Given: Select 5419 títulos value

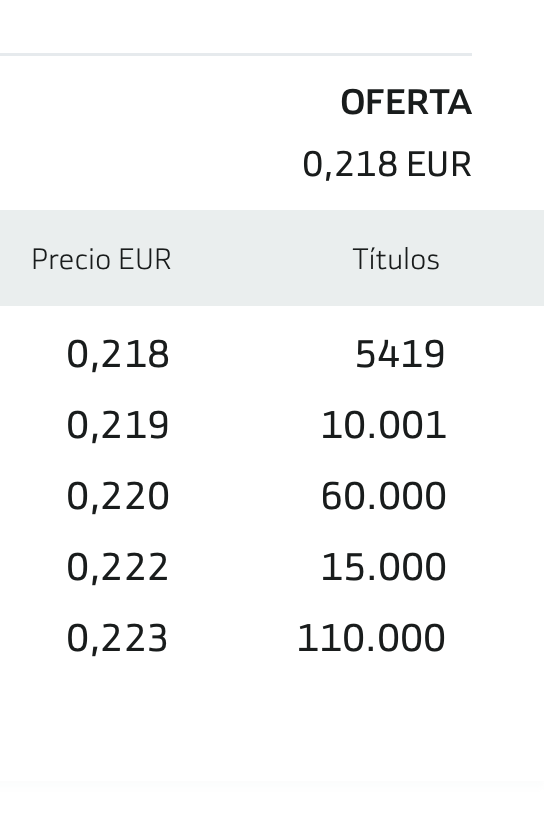Looking at the screenshot, I should pyautogui.click(x=400, y=354).
